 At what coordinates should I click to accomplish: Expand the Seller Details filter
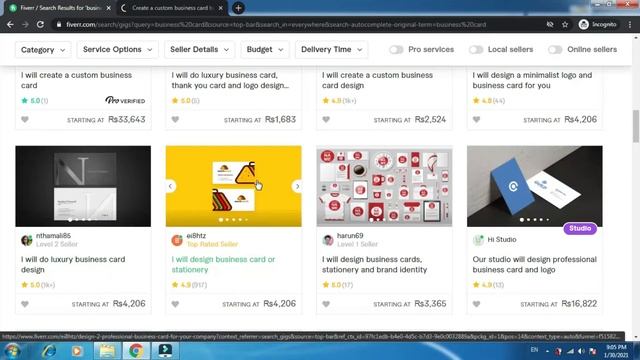199,50
